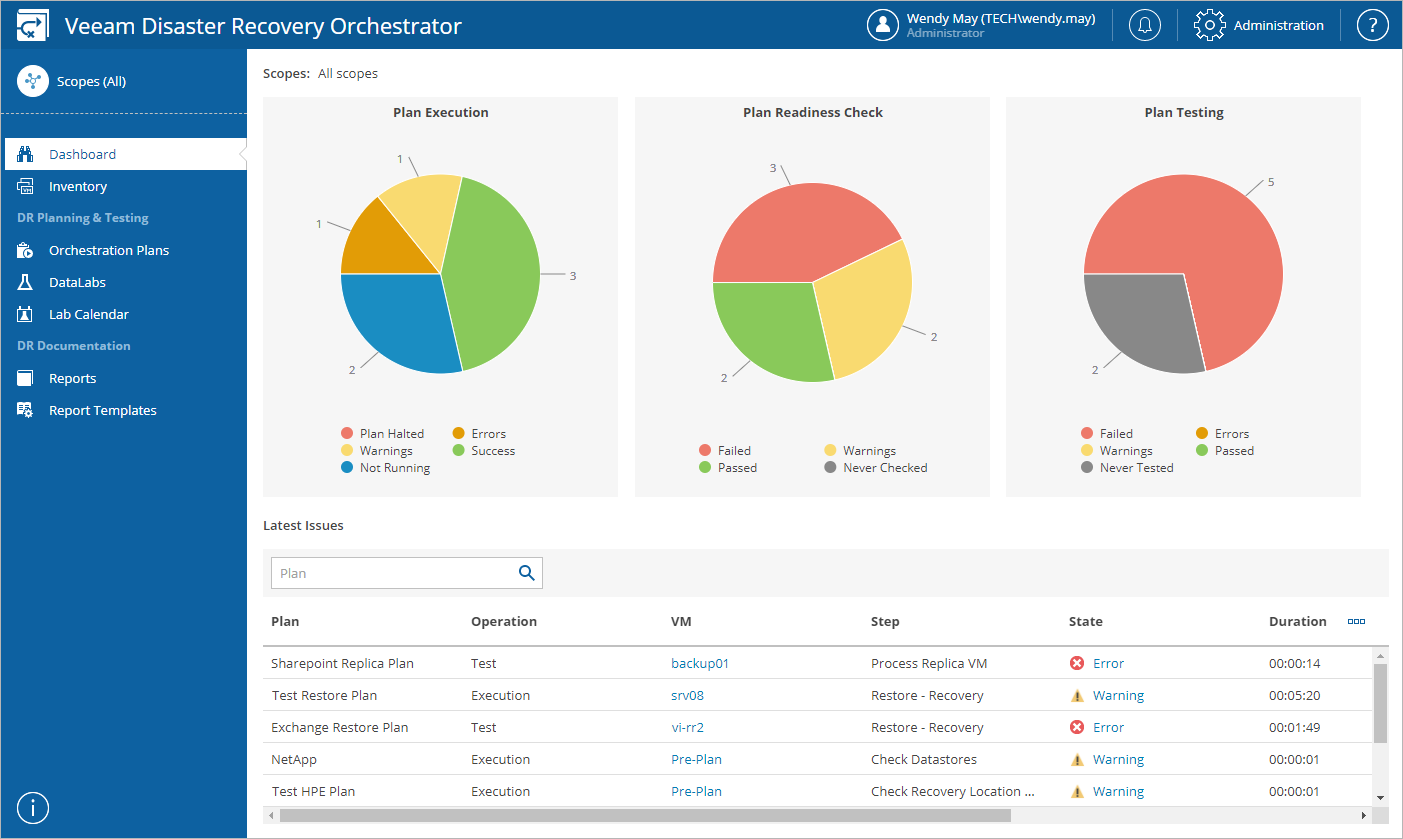1403x839 pixels.
Task: Click the search magnifier in Plan field
Action: pyautogui.click(x=526, y=573)
